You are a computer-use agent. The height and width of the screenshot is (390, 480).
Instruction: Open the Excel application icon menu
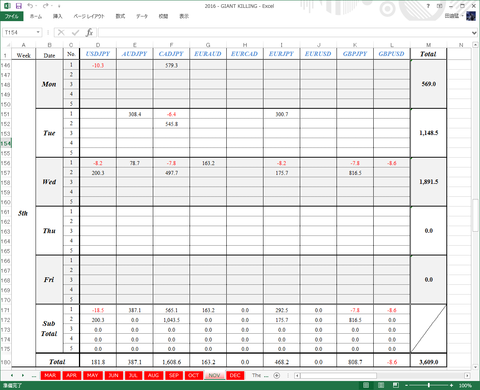coord(7,6)
